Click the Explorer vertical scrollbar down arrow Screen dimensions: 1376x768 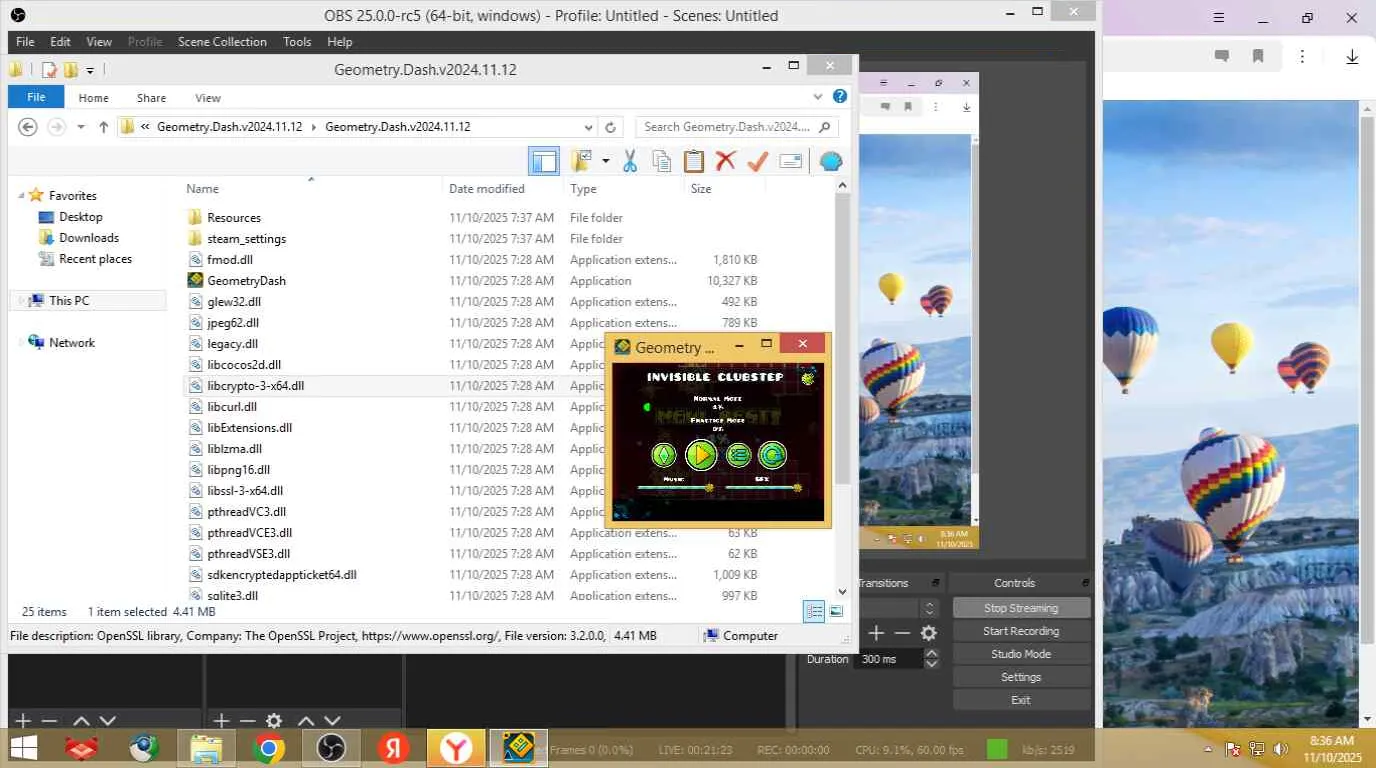click(x=842, y=591)
